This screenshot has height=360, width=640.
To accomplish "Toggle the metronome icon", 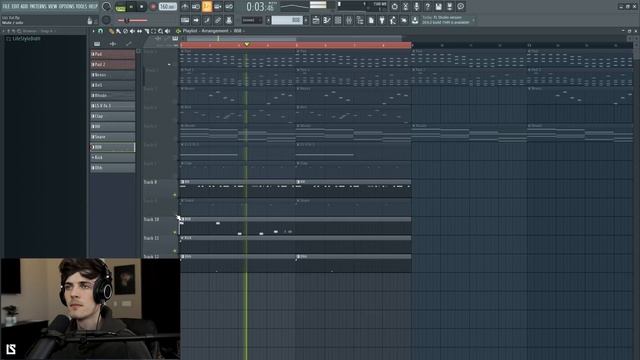I will (185, 7).
